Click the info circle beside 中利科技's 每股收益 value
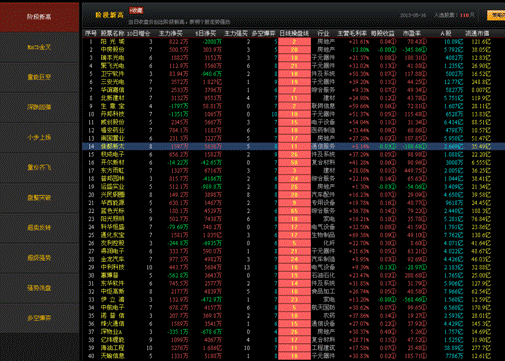Image resolution: width=505 pixels, height=361 pixels. [x=393, y=267]
